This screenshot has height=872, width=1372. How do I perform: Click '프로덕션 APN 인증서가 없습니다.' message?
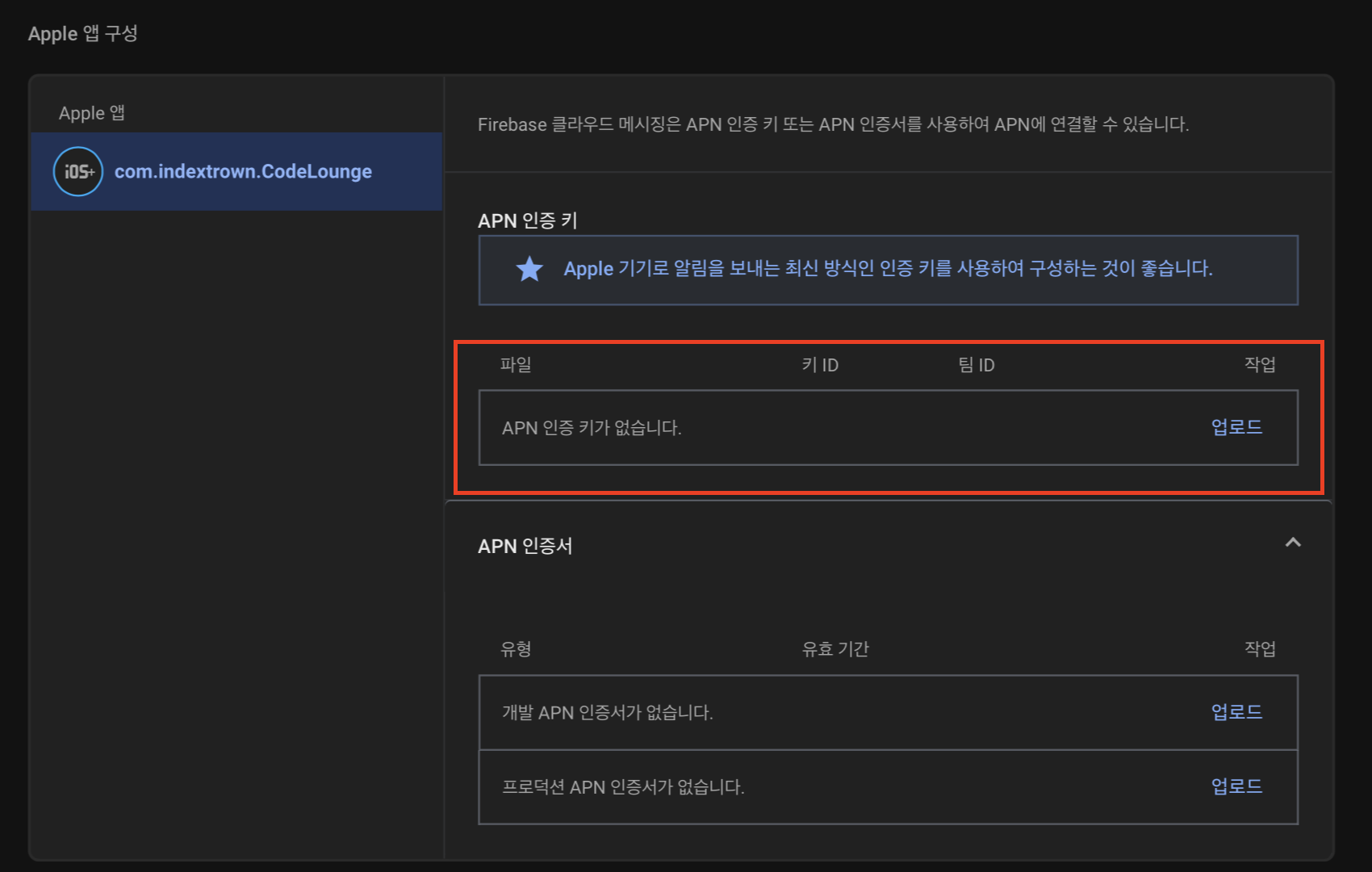(623, 787)
